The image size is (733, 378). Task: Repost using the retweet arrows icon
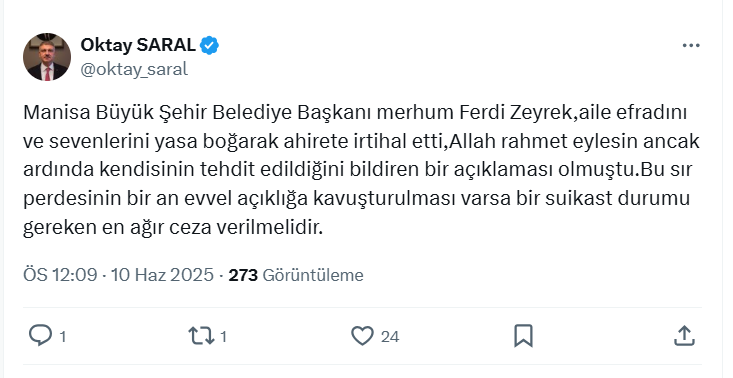(201, 336)
